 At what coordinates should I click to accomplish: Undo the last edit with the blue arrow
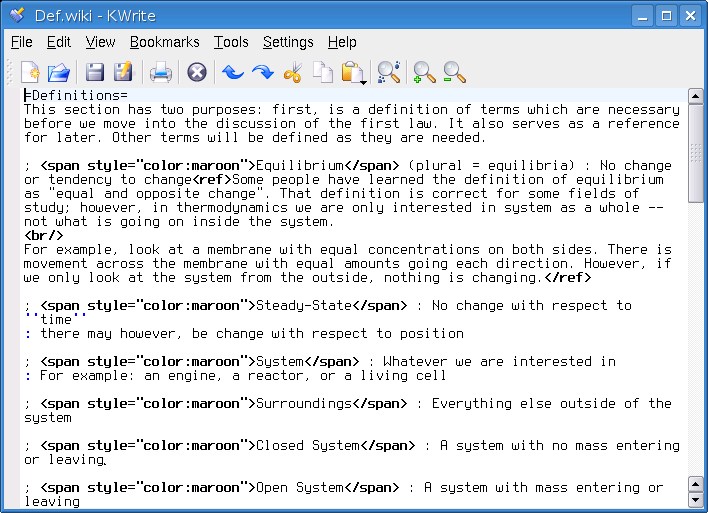(x=233, y=72)
